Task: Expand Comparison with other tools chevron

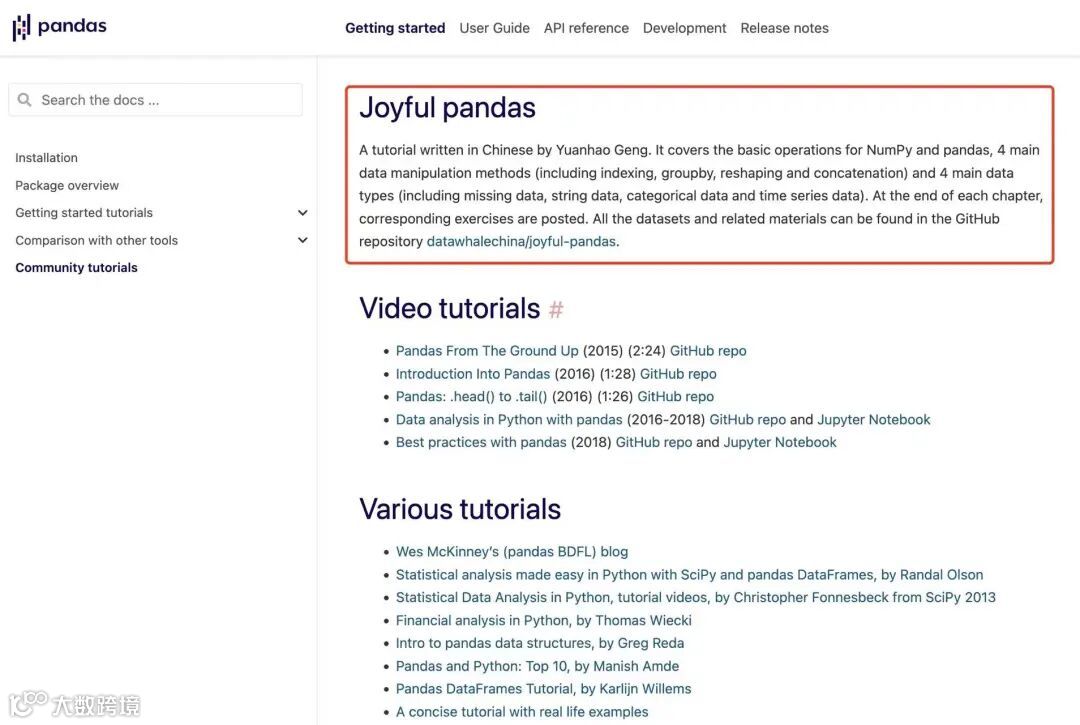Action: click(x=302, y=240)
